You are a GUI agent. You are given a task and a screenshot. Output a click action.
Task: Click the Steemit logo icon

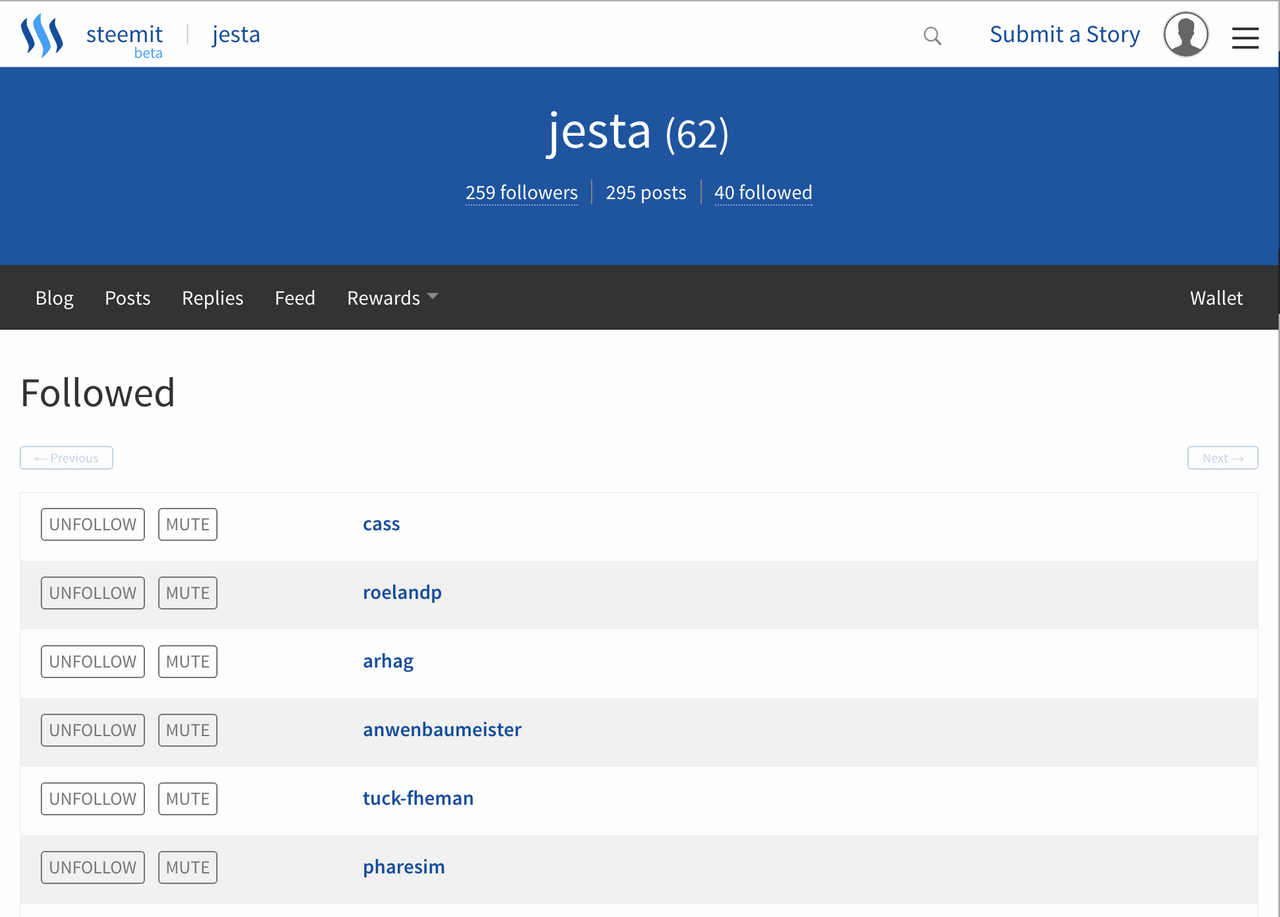click(42, 35)
